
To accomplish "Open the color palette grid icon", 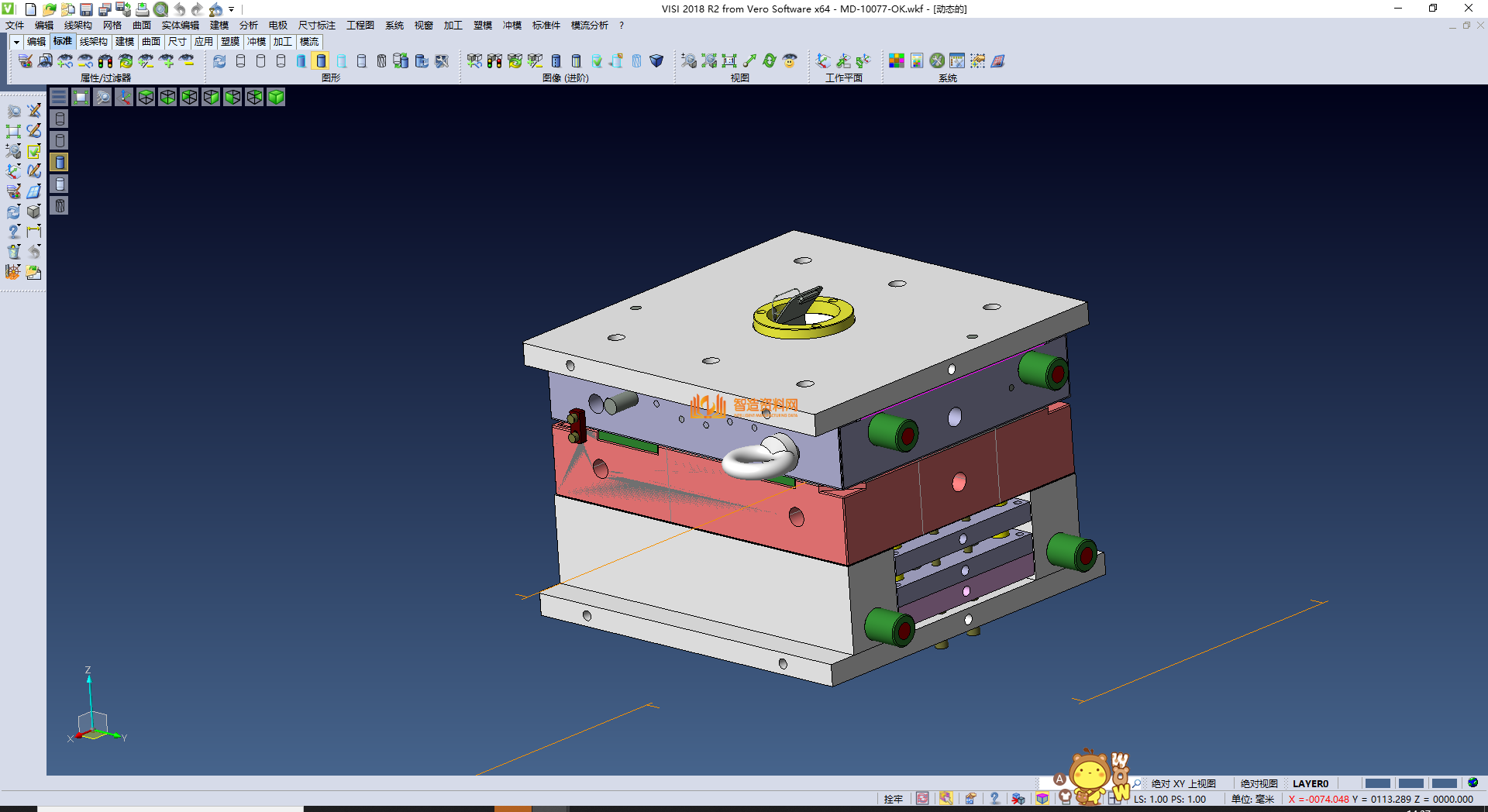I will click(896, 61).
